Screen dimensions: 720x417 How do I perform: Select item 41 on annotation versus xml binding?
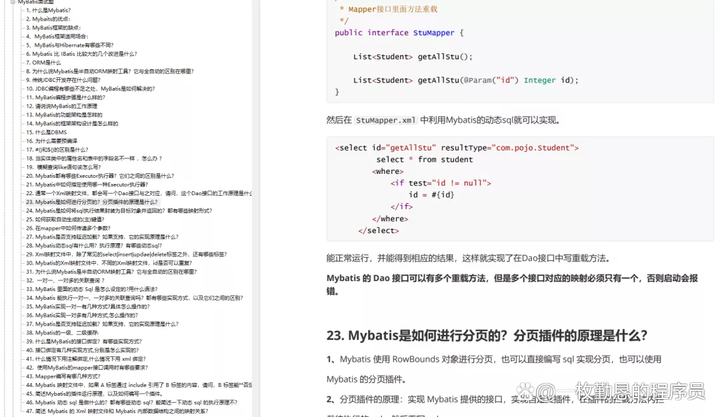86,359
